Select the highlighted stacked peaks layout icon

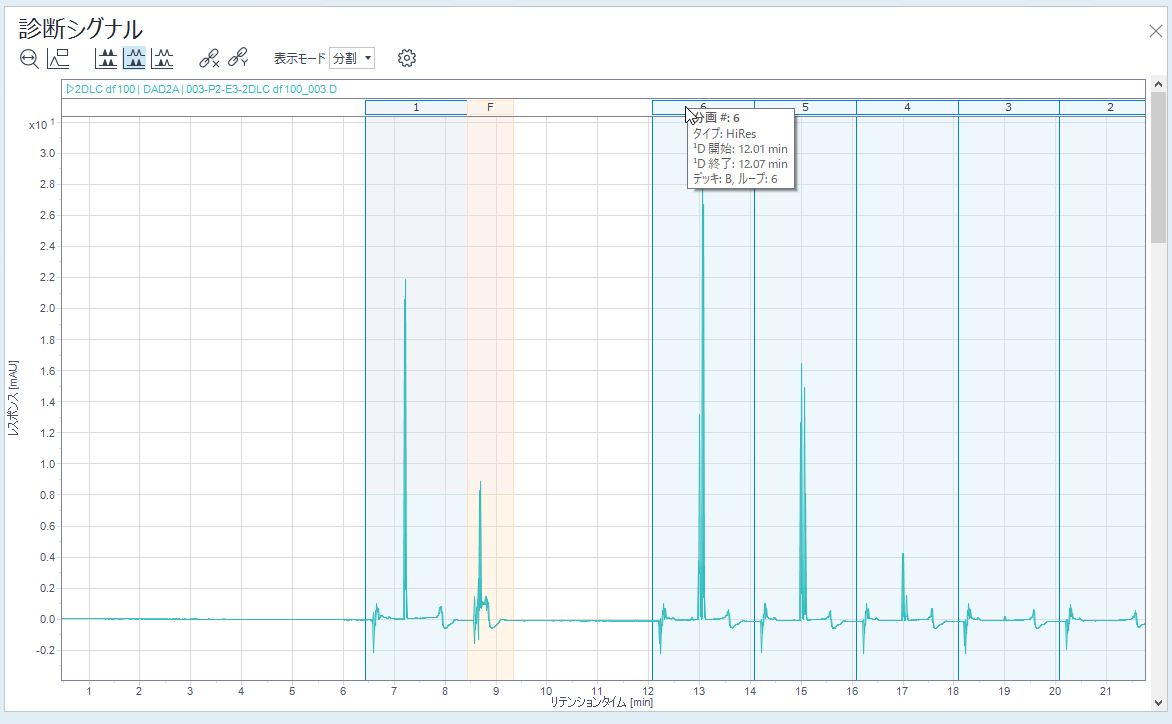tap(135, 58)
